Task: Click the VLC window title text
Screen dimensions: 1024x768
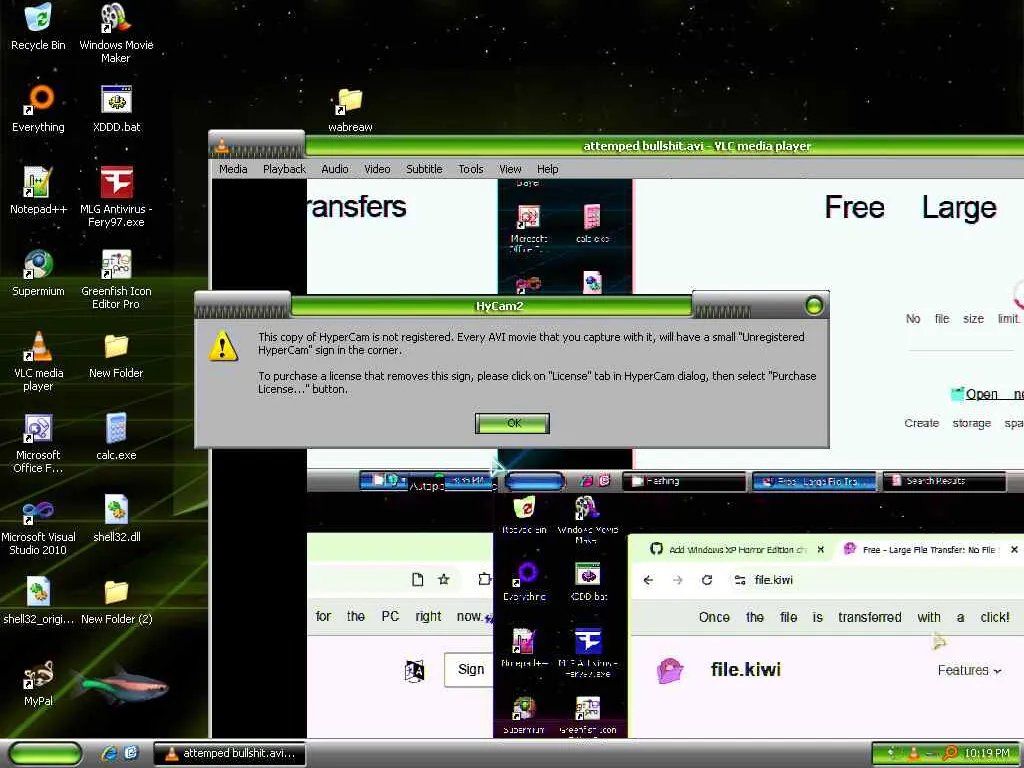Action: coord(697,146)
